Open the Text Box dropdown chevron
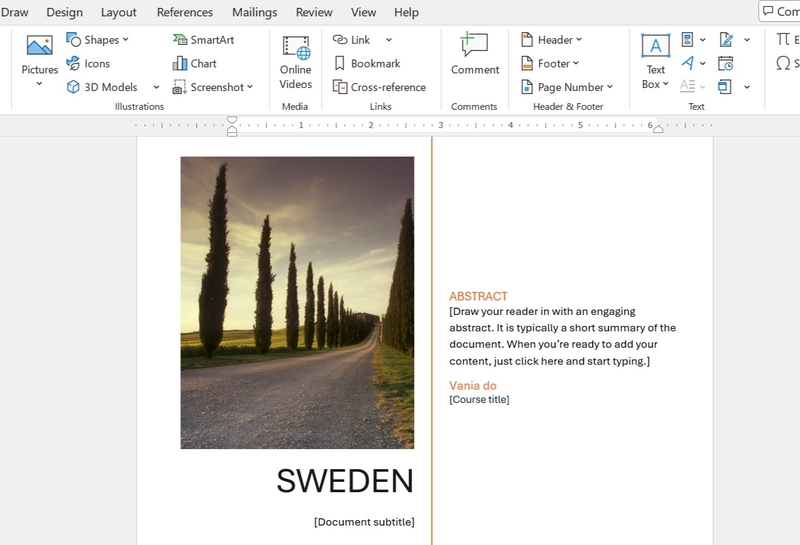The image size is (800, 545). tap(666, 84)
